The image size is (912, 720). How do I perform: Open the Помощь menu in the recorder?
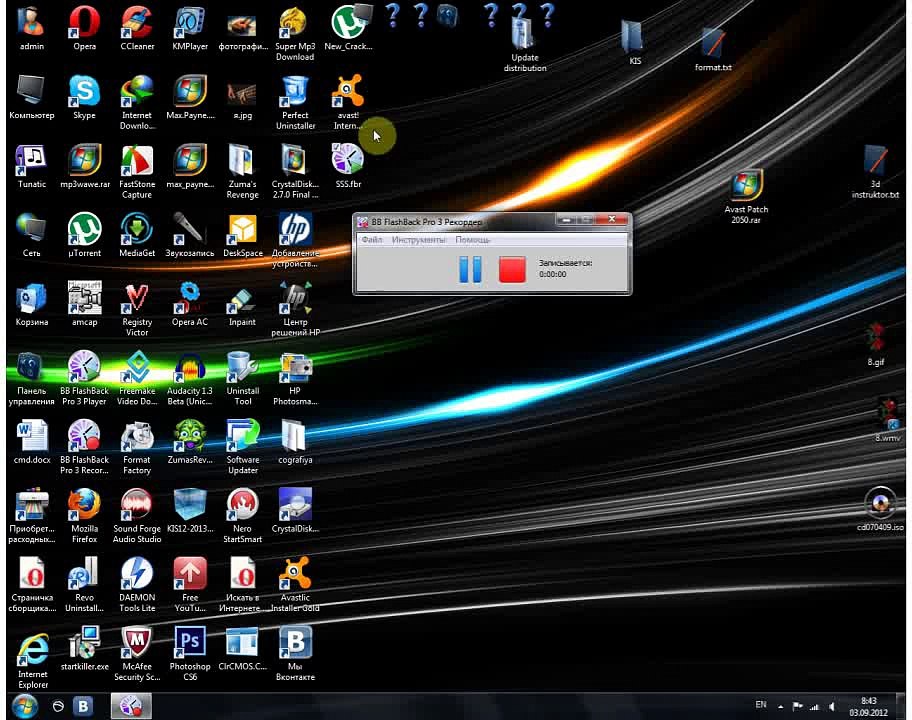point(472,240)
